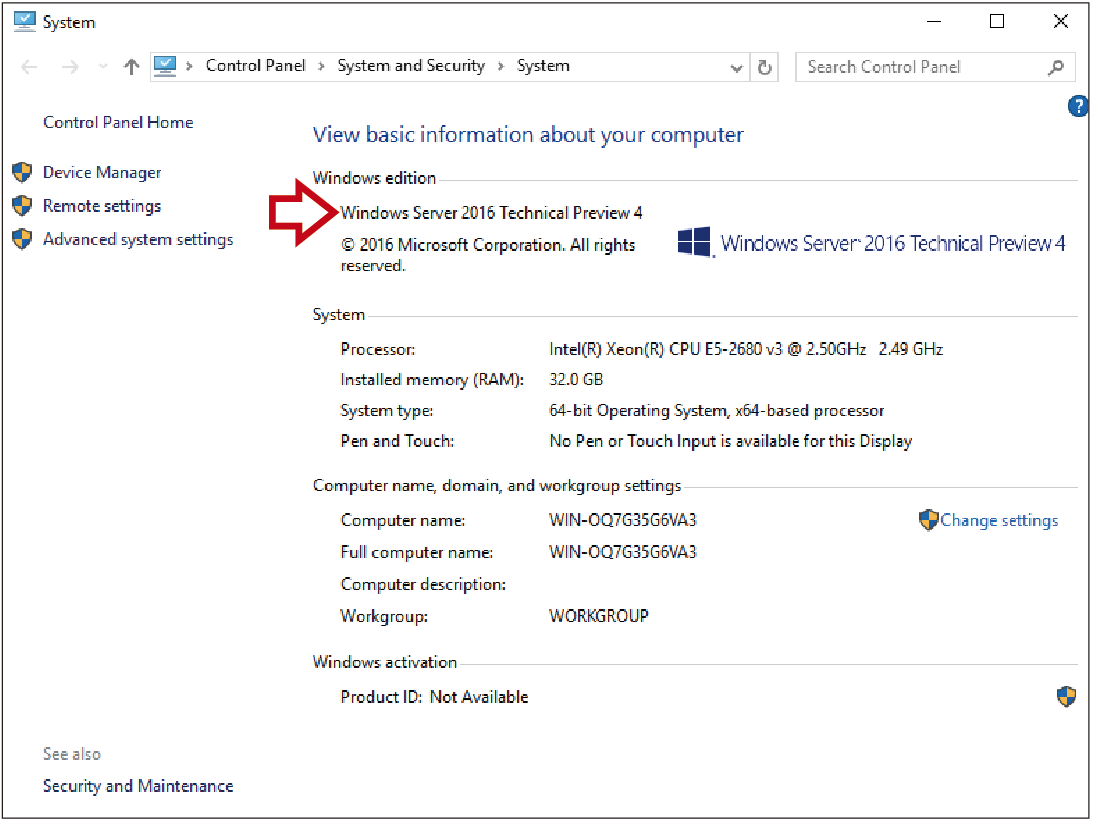Click the shield icon in Windows activation row
The width and height of the screenshot is (1095, 823).
[x=1066, y=696]
